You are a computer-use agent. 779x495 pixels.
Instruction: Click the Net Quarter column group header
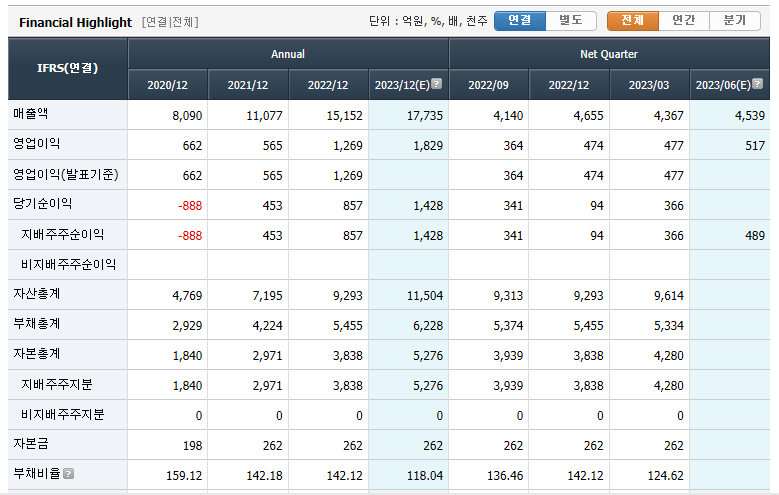(x=609, y=54)
